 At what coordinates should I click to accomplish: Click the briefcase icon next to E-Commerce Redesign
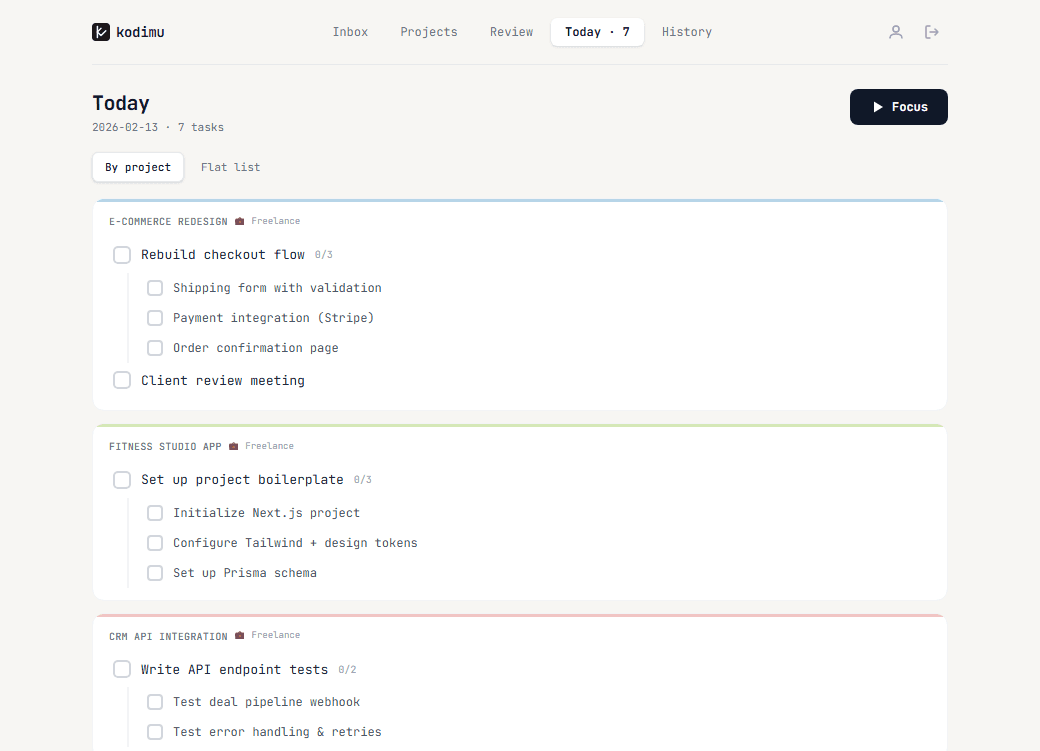[239, 220]
